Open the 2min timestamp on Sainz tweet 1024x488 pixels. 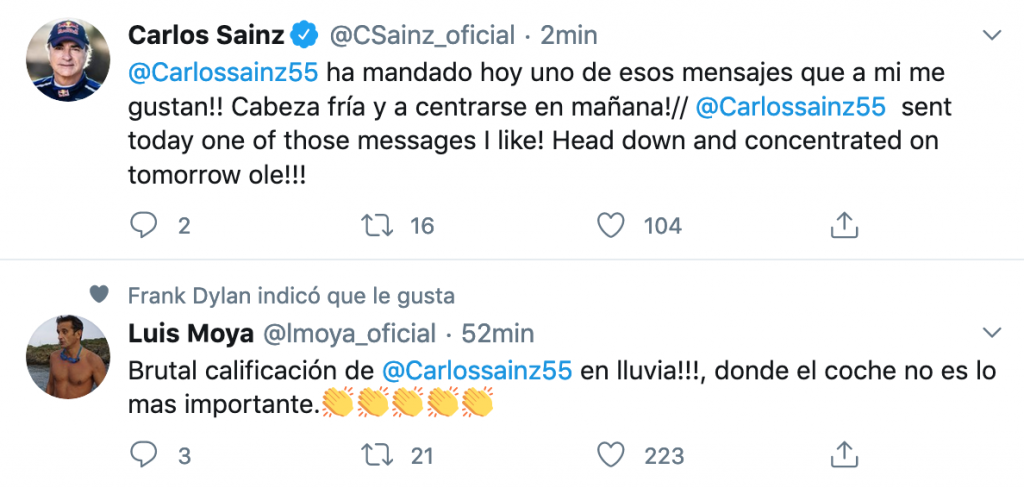(568, 36)
